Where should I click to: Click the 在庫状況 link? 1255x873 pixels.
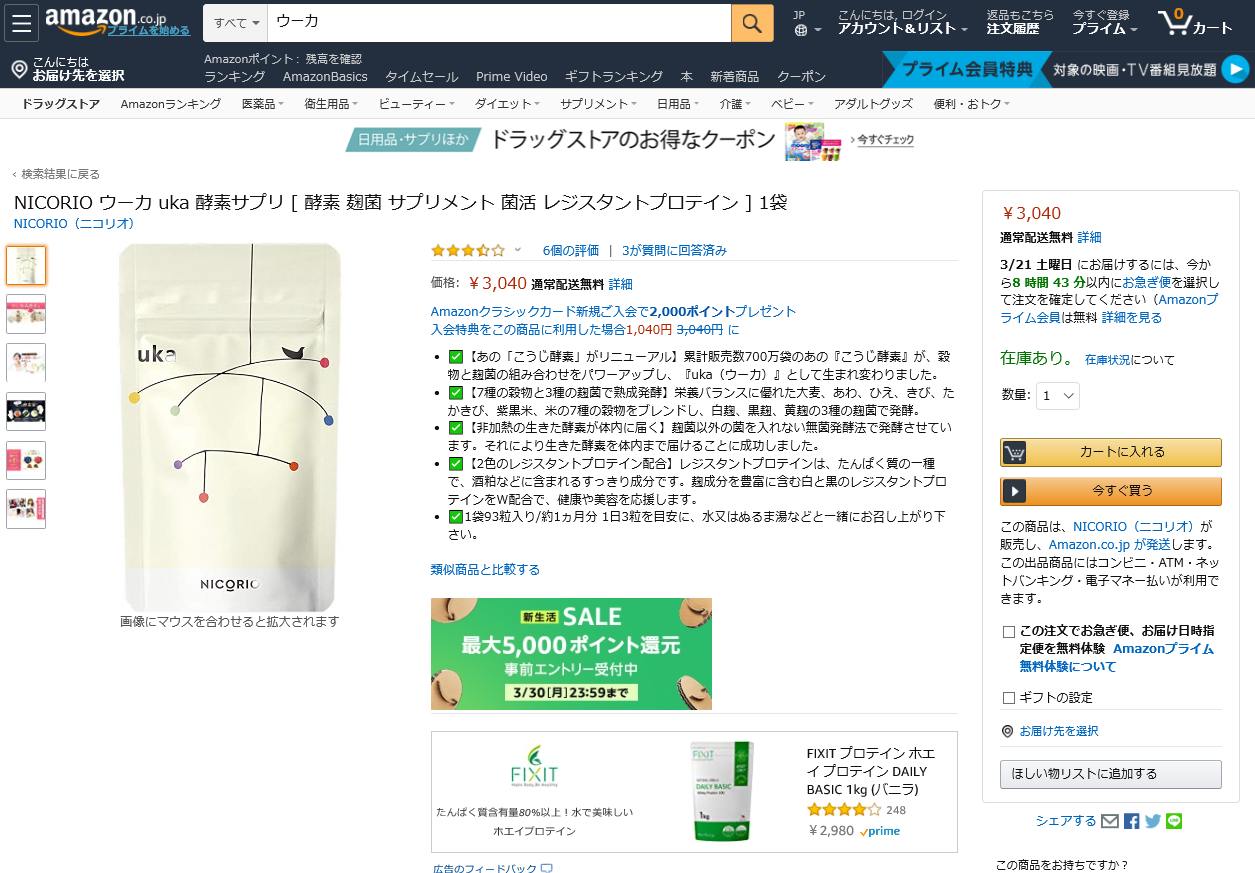tap(1108, 360)
